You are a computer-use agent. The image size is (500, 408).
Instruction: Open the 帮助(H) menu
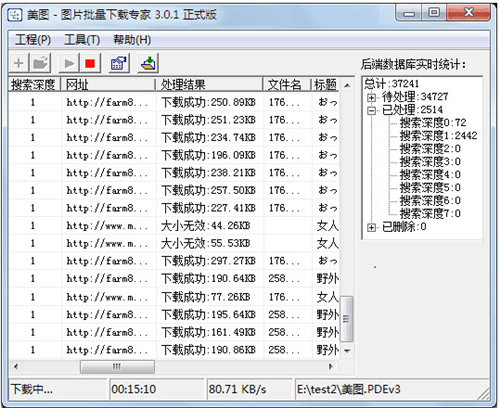click(x=132, y=40)
